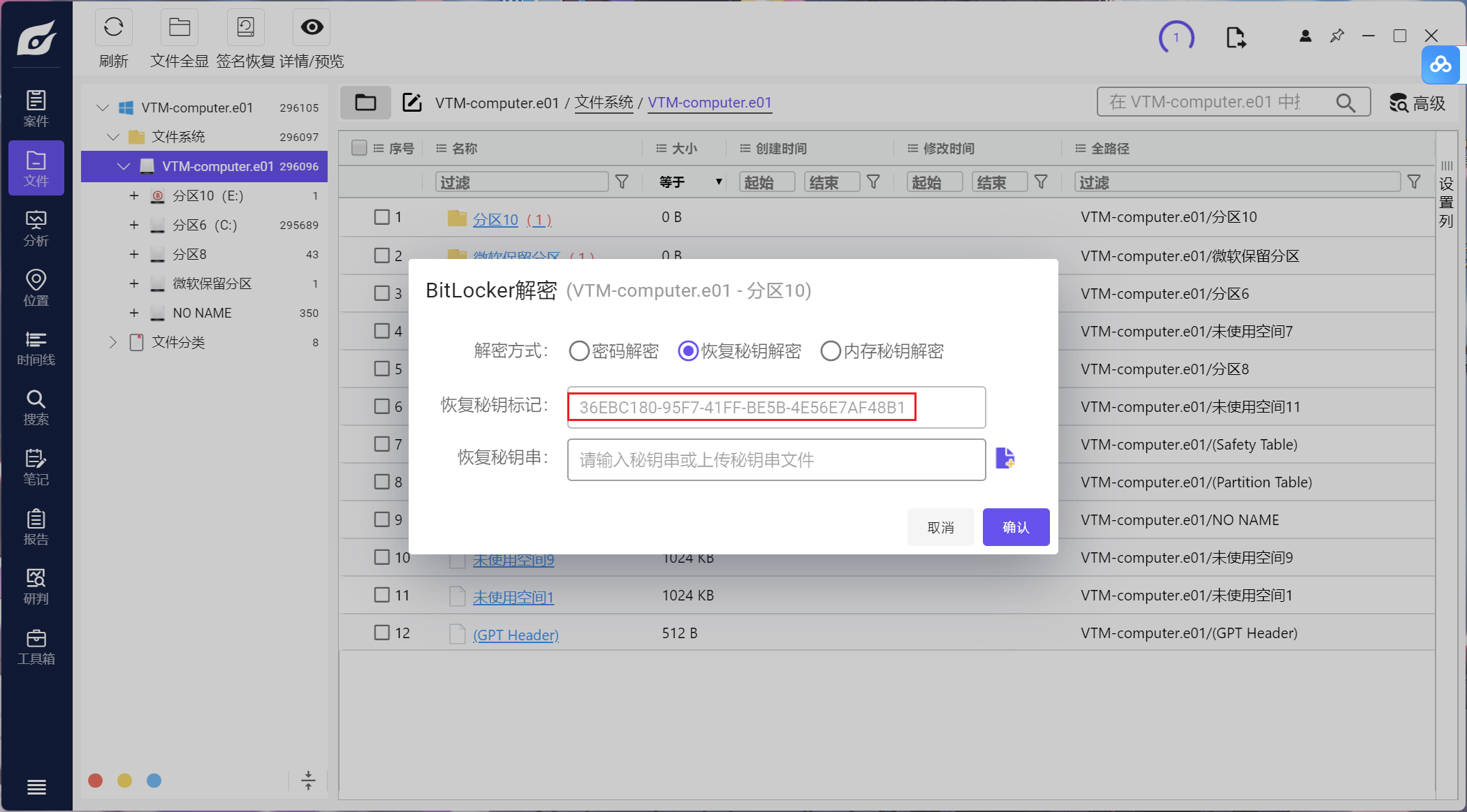Click the edit path pencil icon
The width and height of the screenshot is (1467, 812).
tap(412, 103)
